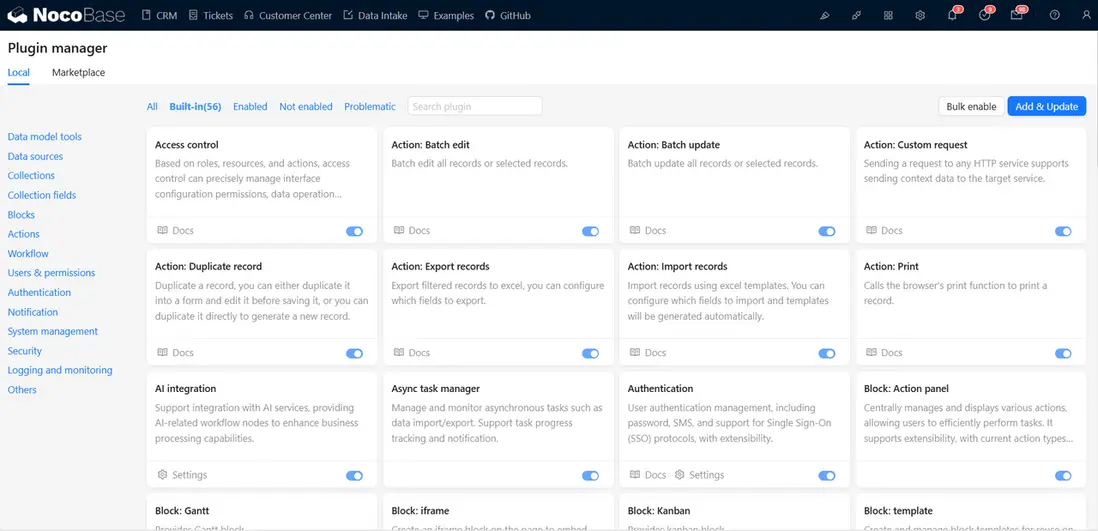This screenshot has width=1098, height=531.
Task: Turn off Action: Export records toggle
Action: click(x=590, y=354)
